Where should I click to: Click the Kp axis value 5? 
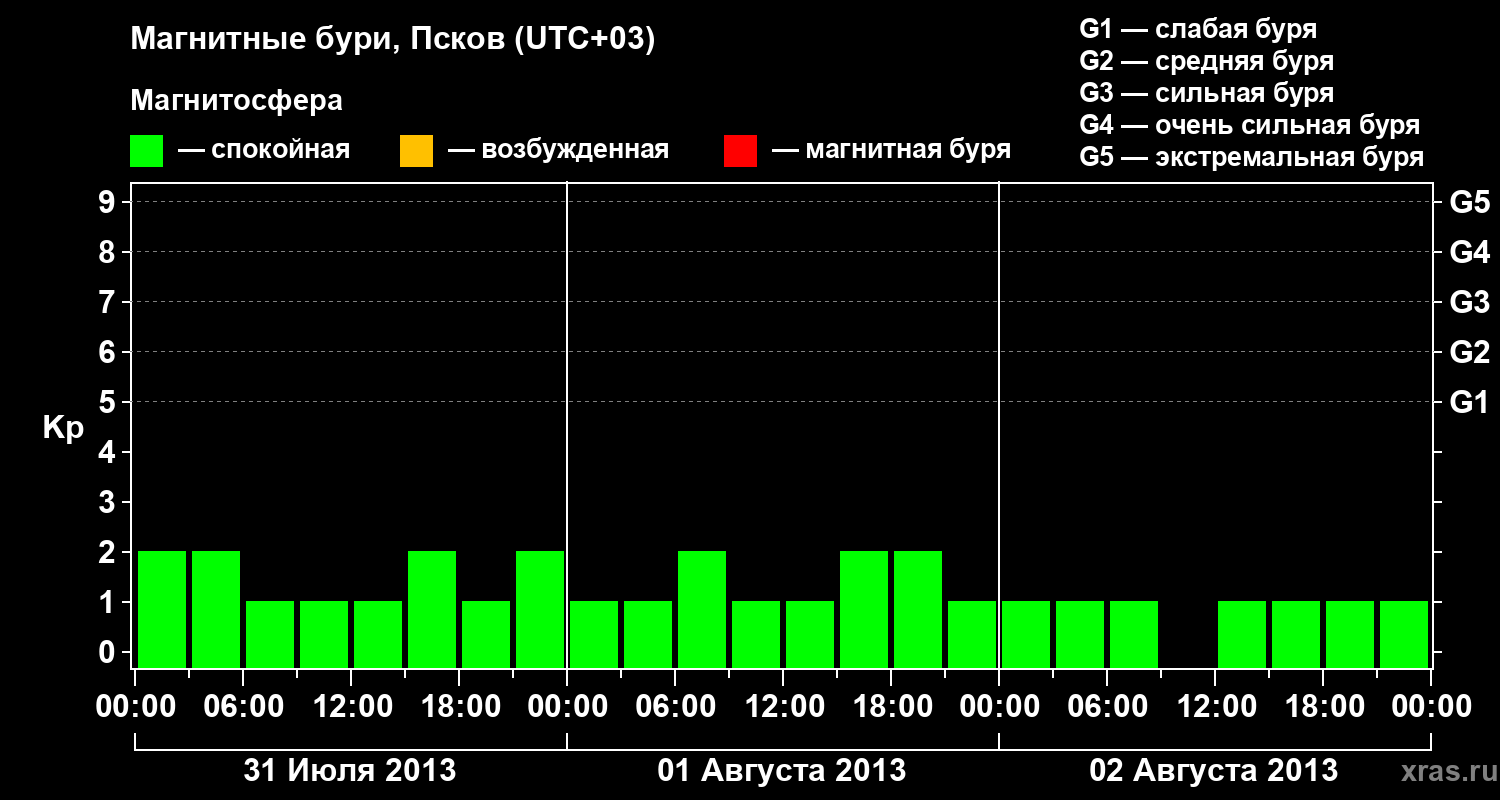pos(109,402)
